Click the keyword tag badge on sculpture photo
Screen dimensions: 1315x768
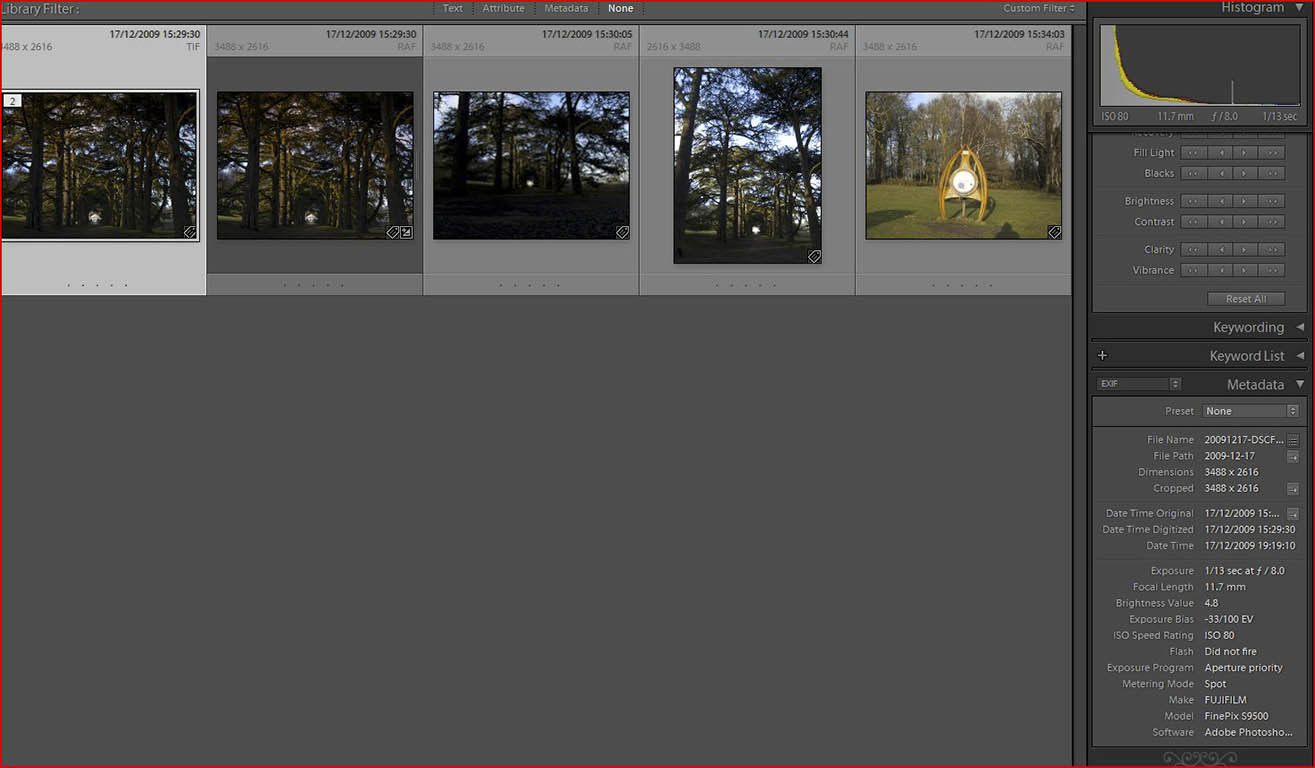[x=1054, y=232]
